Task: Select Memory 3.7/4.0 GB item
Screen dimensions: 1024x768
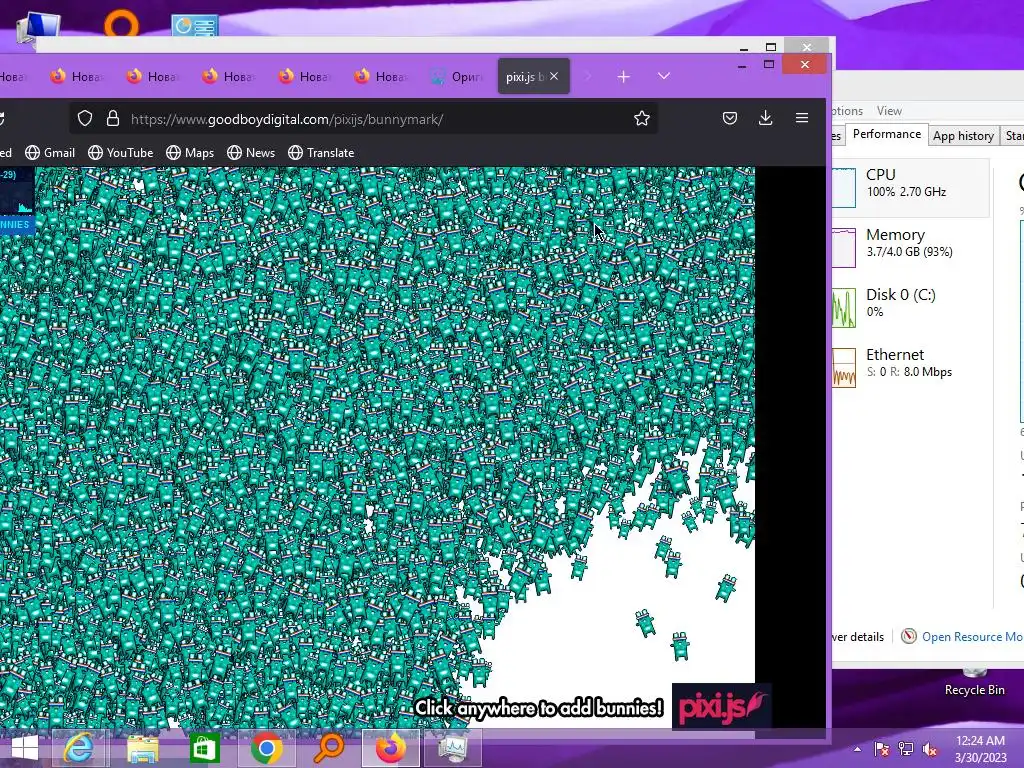Action: (x=911, y=247)
